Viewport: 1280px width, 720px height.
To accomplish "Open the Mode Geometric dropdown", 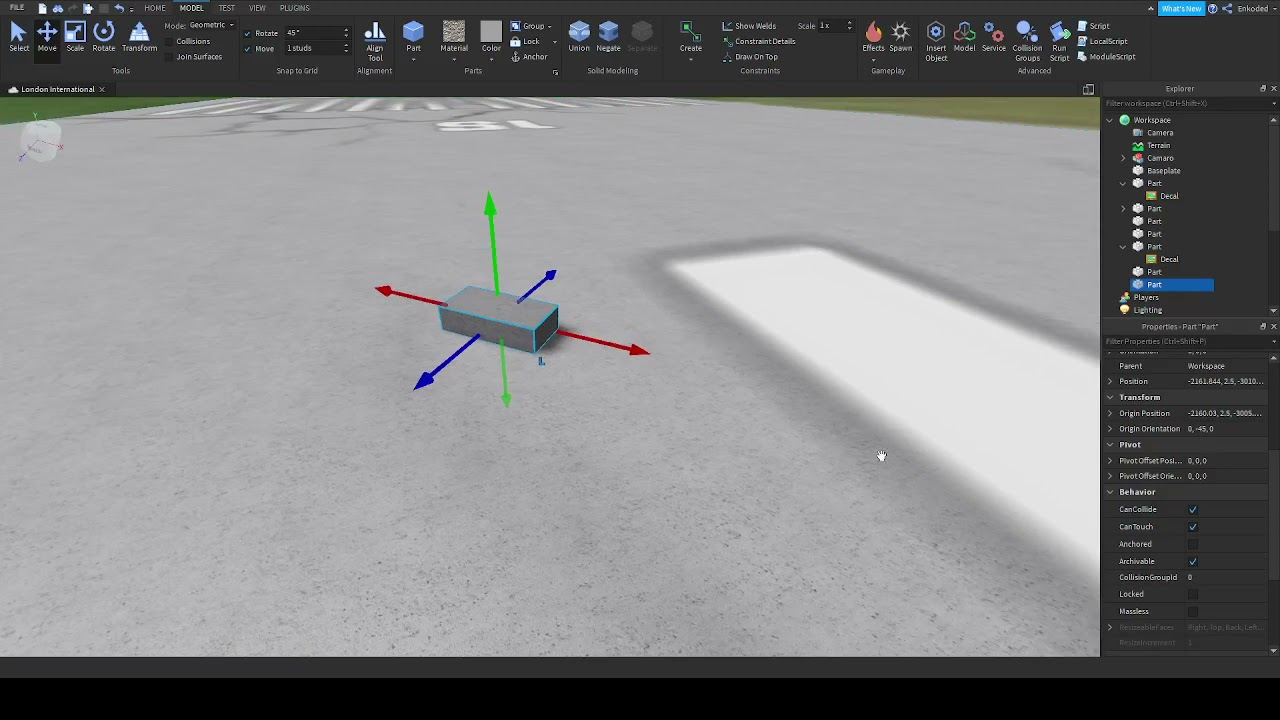I will tap(212, 25).
